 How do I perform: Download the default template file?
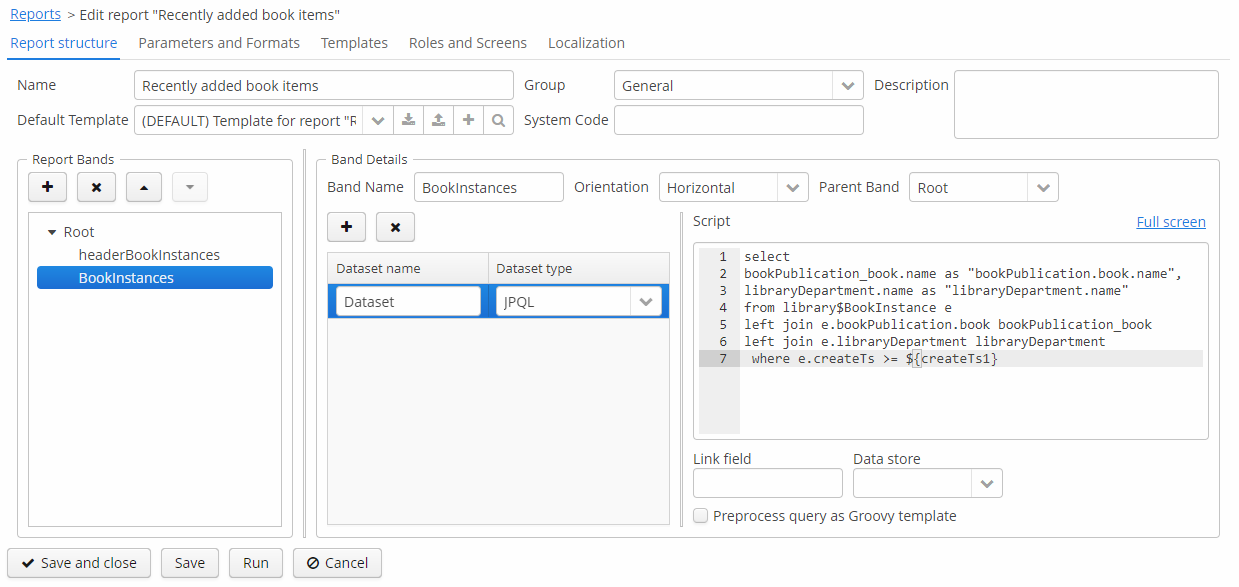(x=408, y=120)
